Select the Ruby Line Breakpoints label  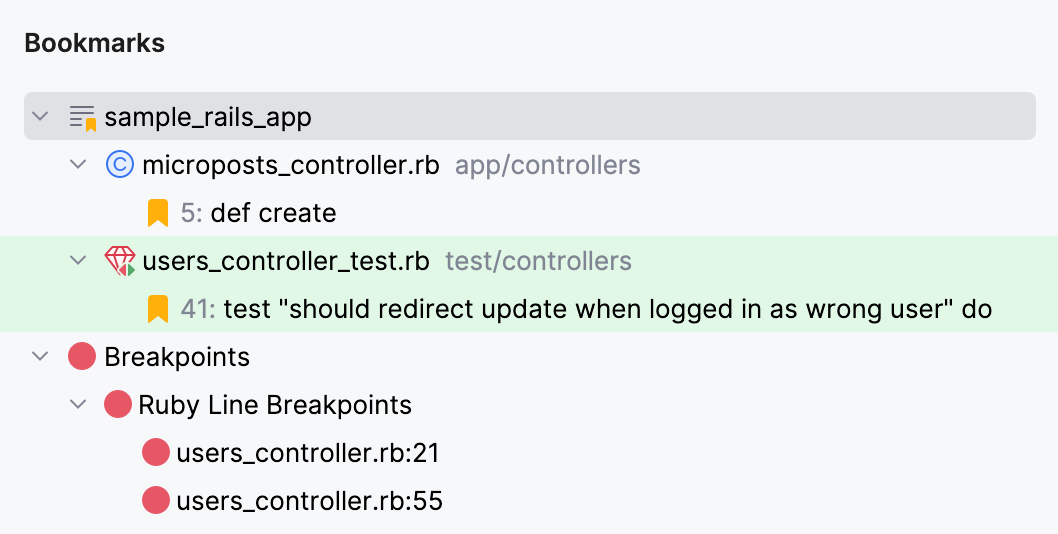275,405
